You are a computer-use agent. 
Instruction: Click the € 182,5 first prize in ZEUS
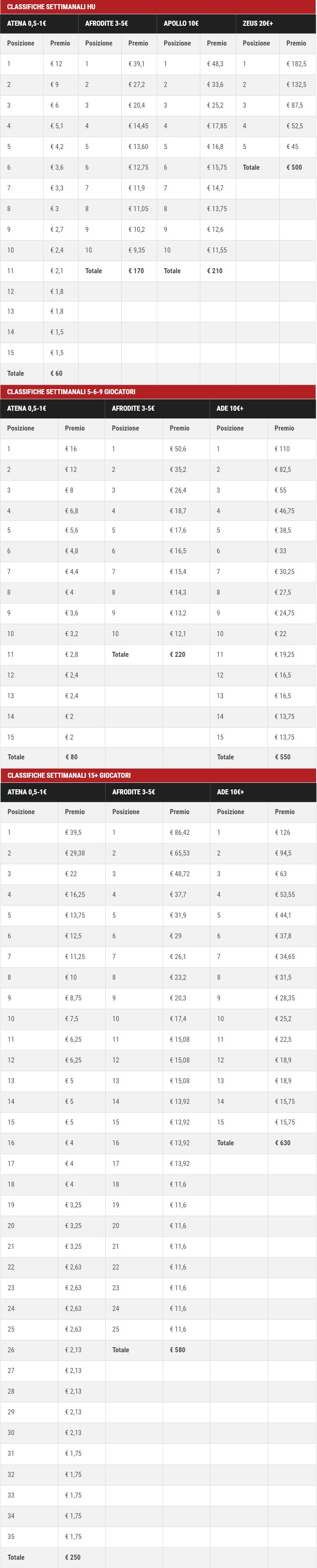[296, 64]
